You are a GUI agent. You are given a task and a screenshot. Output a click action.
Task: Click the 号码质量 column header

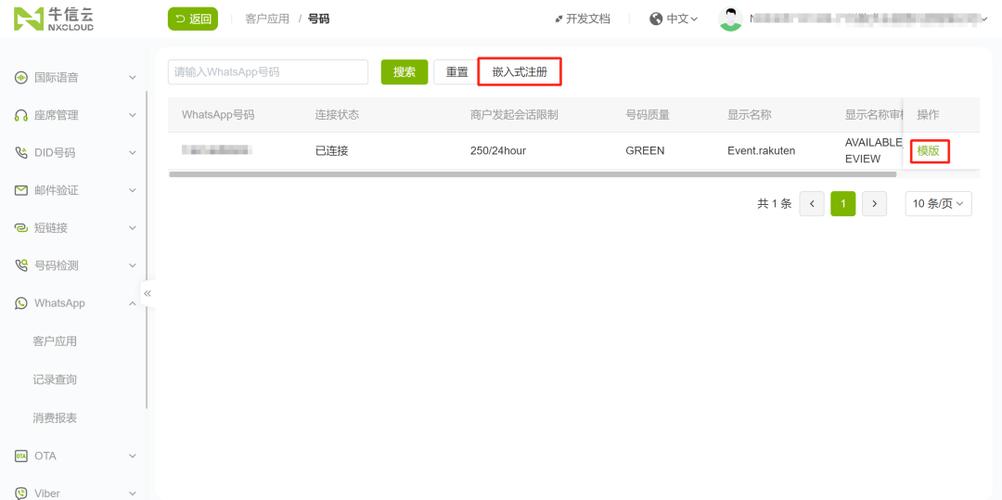(647, 115)
